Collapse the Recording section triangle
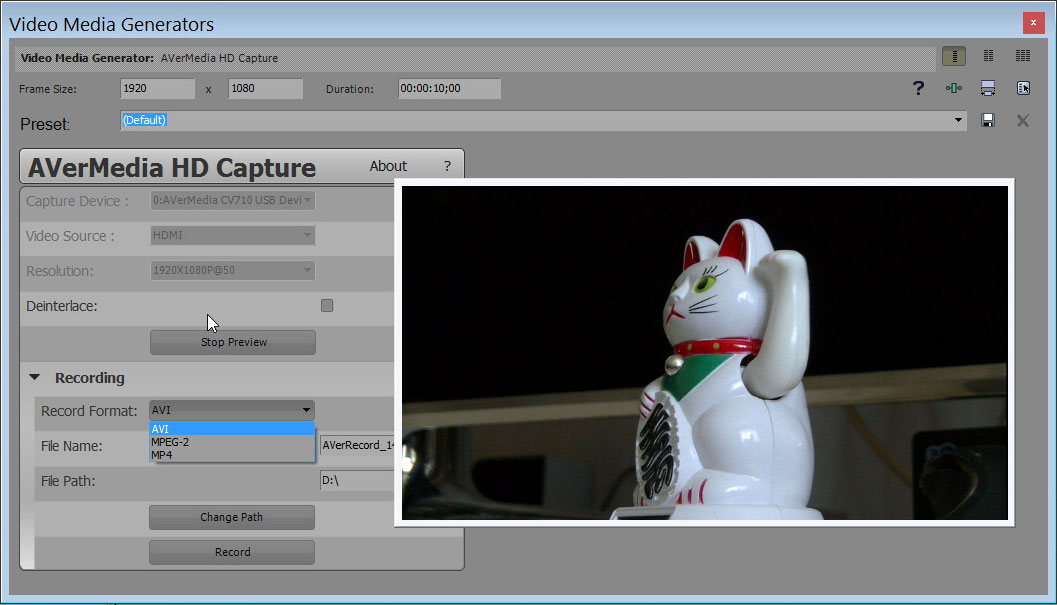 [x=34, y=377]
